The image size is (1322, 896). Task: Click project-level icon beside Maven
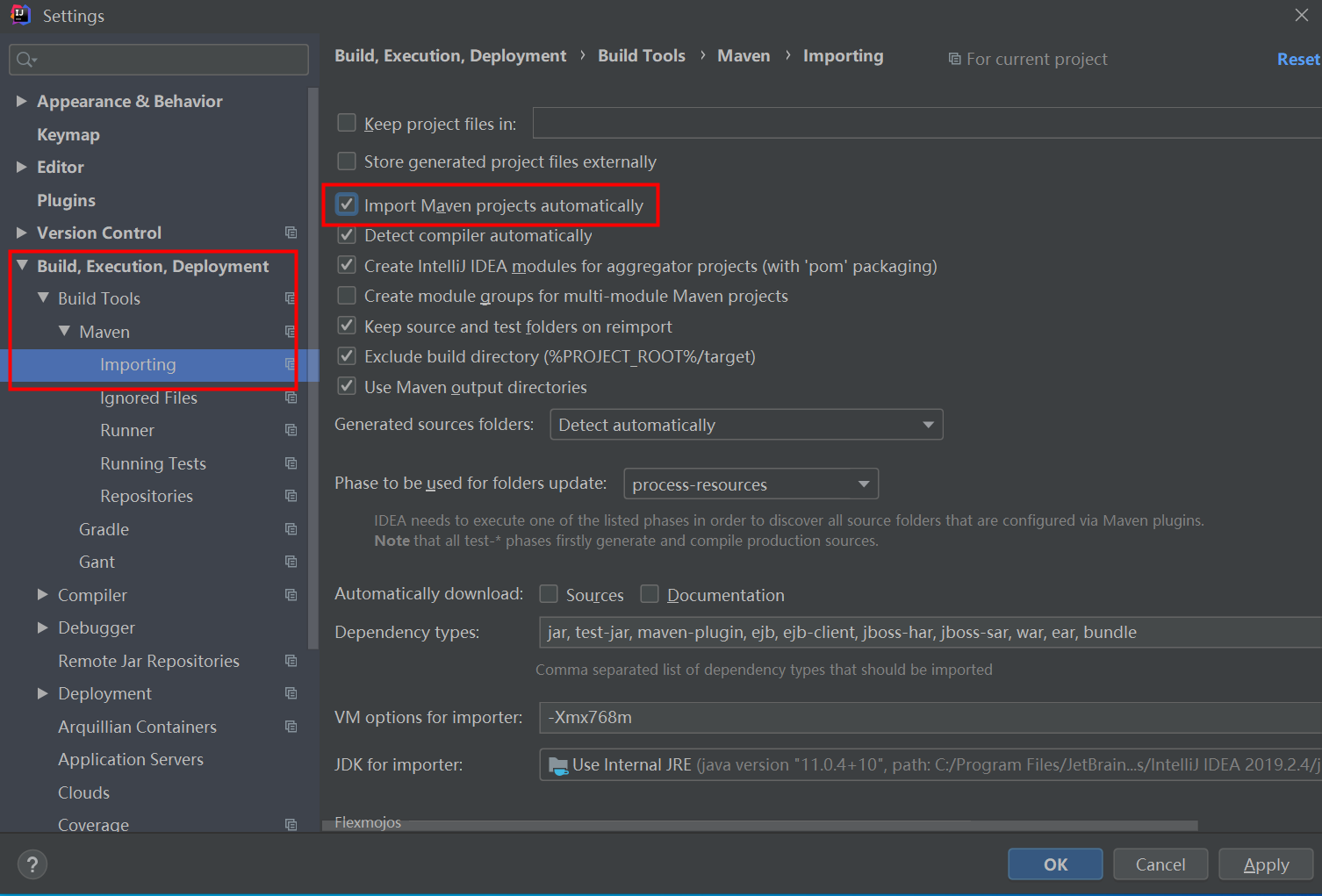point(291,332)
